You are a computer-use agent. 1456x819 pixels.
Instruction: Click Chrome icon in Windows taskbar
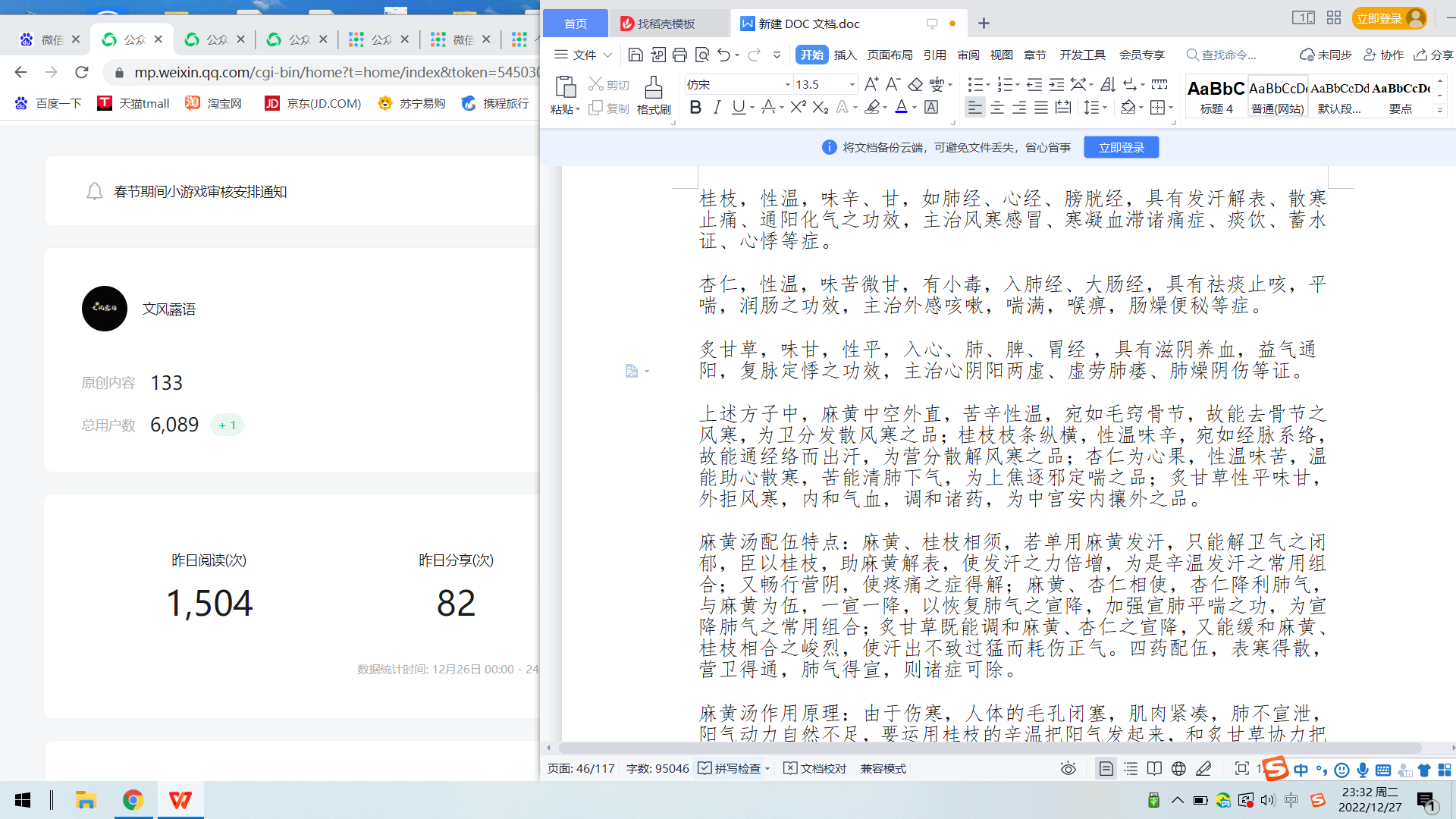[133, 800]
